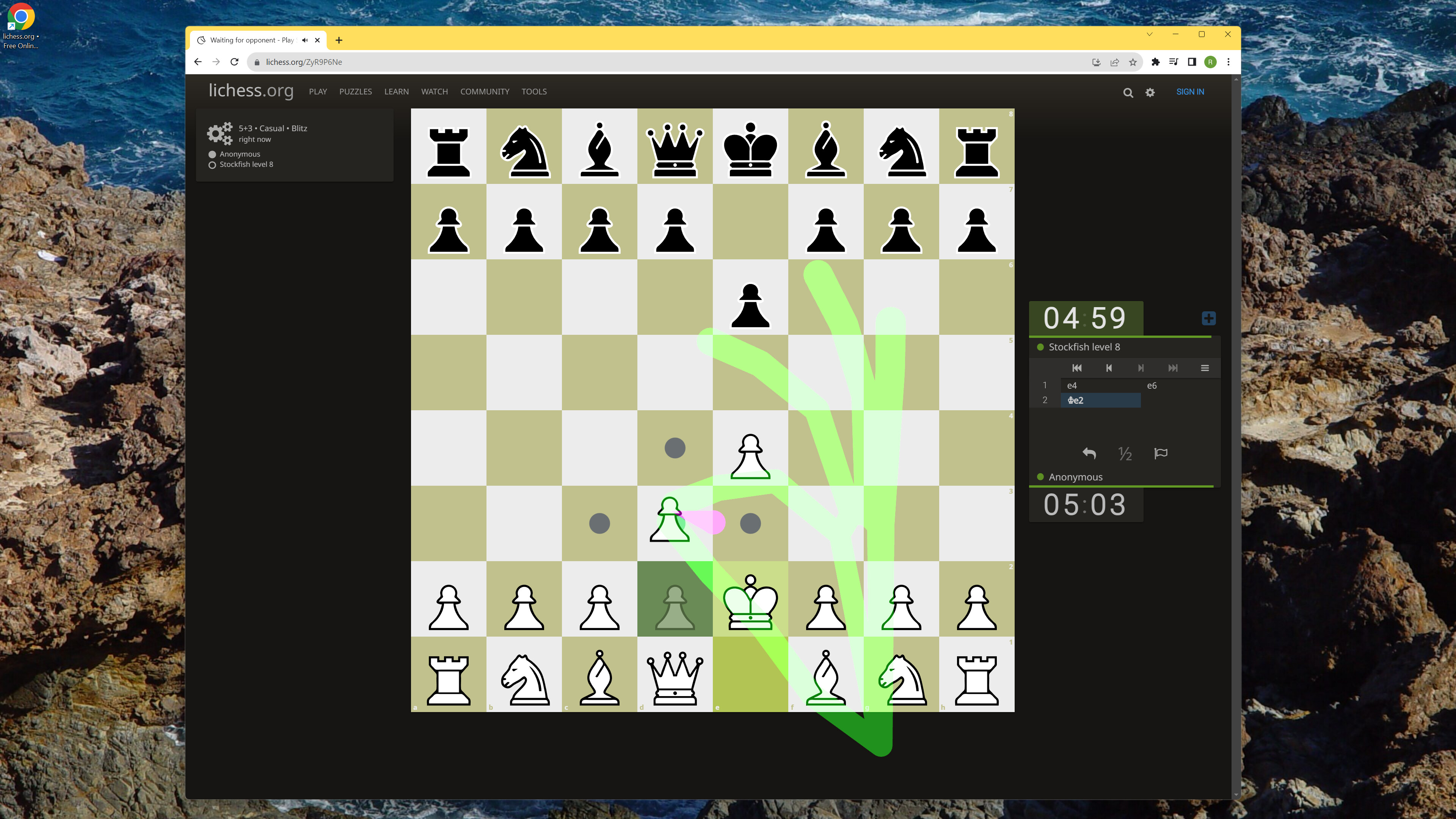
Task: Open Chrome's three-dot menu
Action: coord(1228,62)
